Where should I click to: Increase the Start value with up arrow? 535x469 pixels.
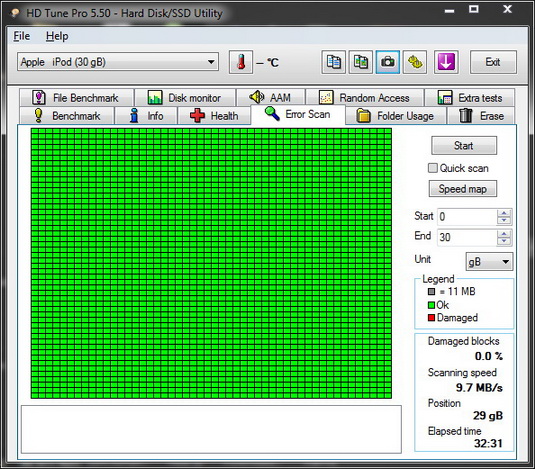[x=504, y=213]
